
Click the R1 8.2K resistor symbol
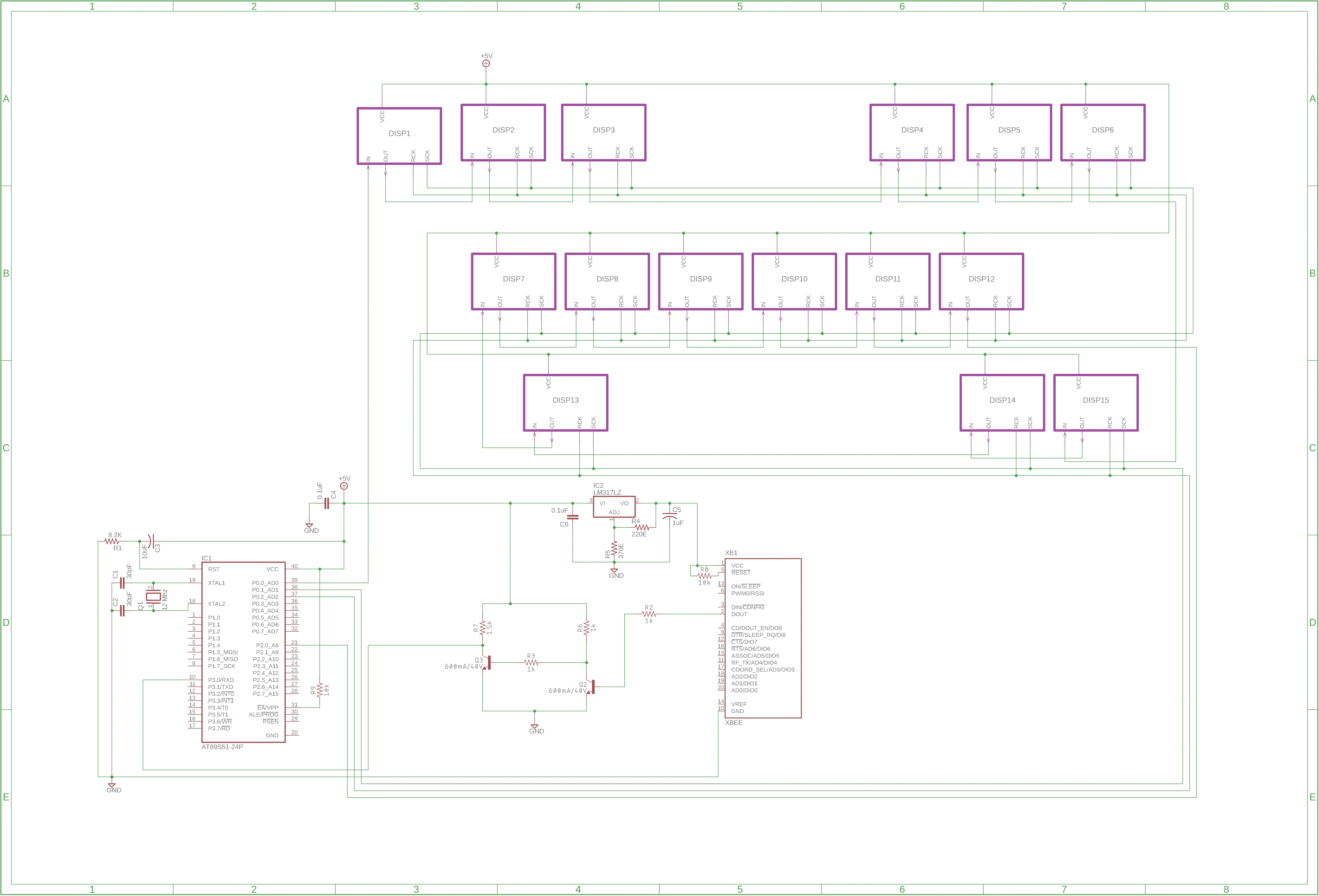[112, 541]
